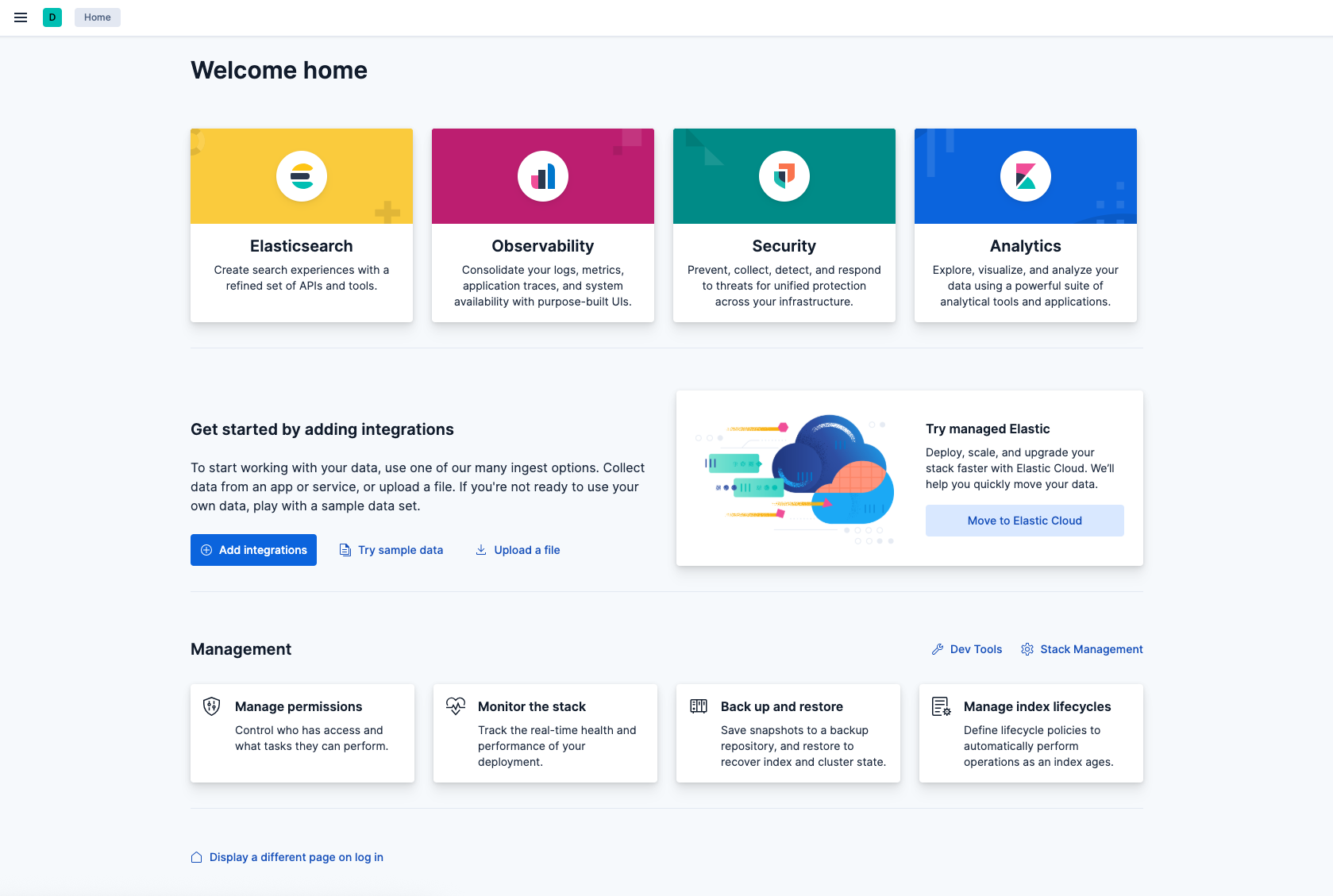
Task: Click the download arrow icon beside Upload a file
Action: click(x=481, y=550)
